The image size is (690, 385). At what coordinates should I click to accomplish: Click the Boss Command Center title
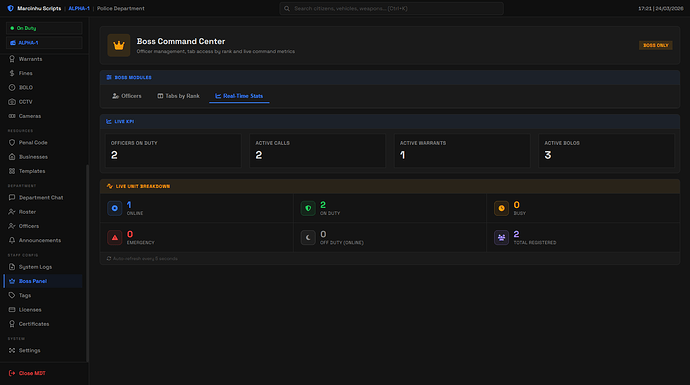click(181, 41)
